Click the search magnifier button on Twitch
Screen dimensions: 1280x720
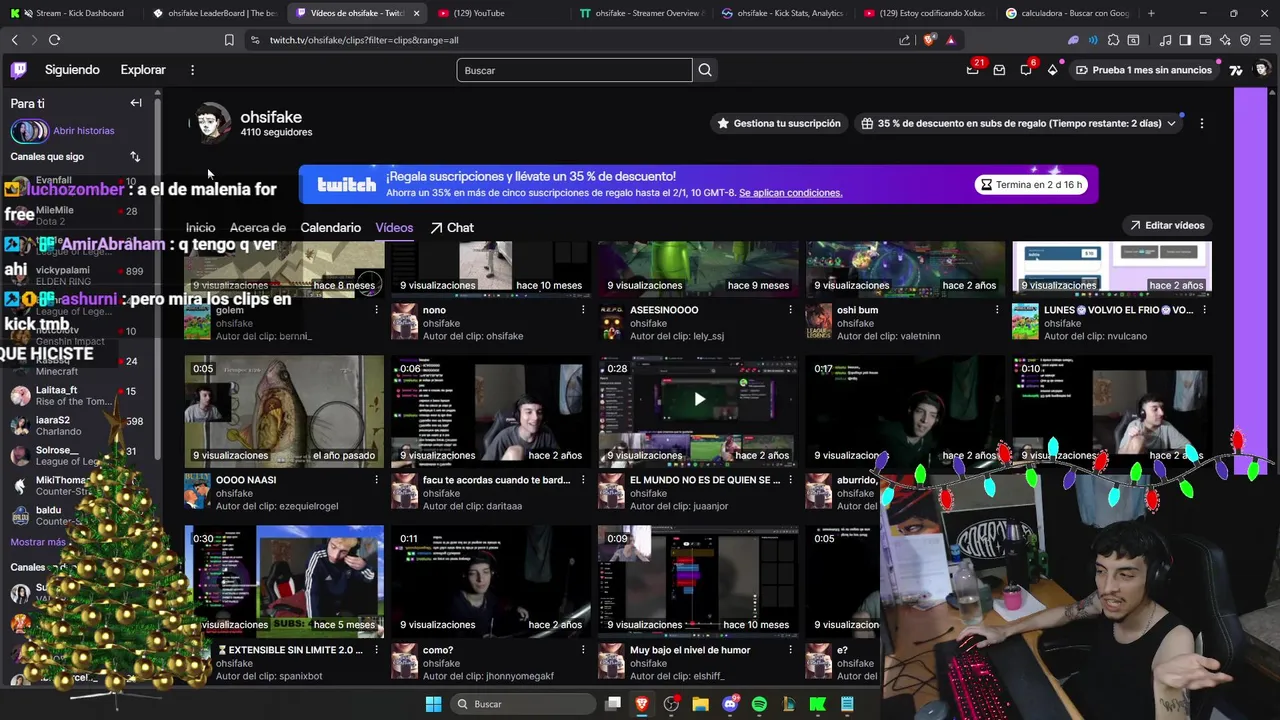click(705, 70)
